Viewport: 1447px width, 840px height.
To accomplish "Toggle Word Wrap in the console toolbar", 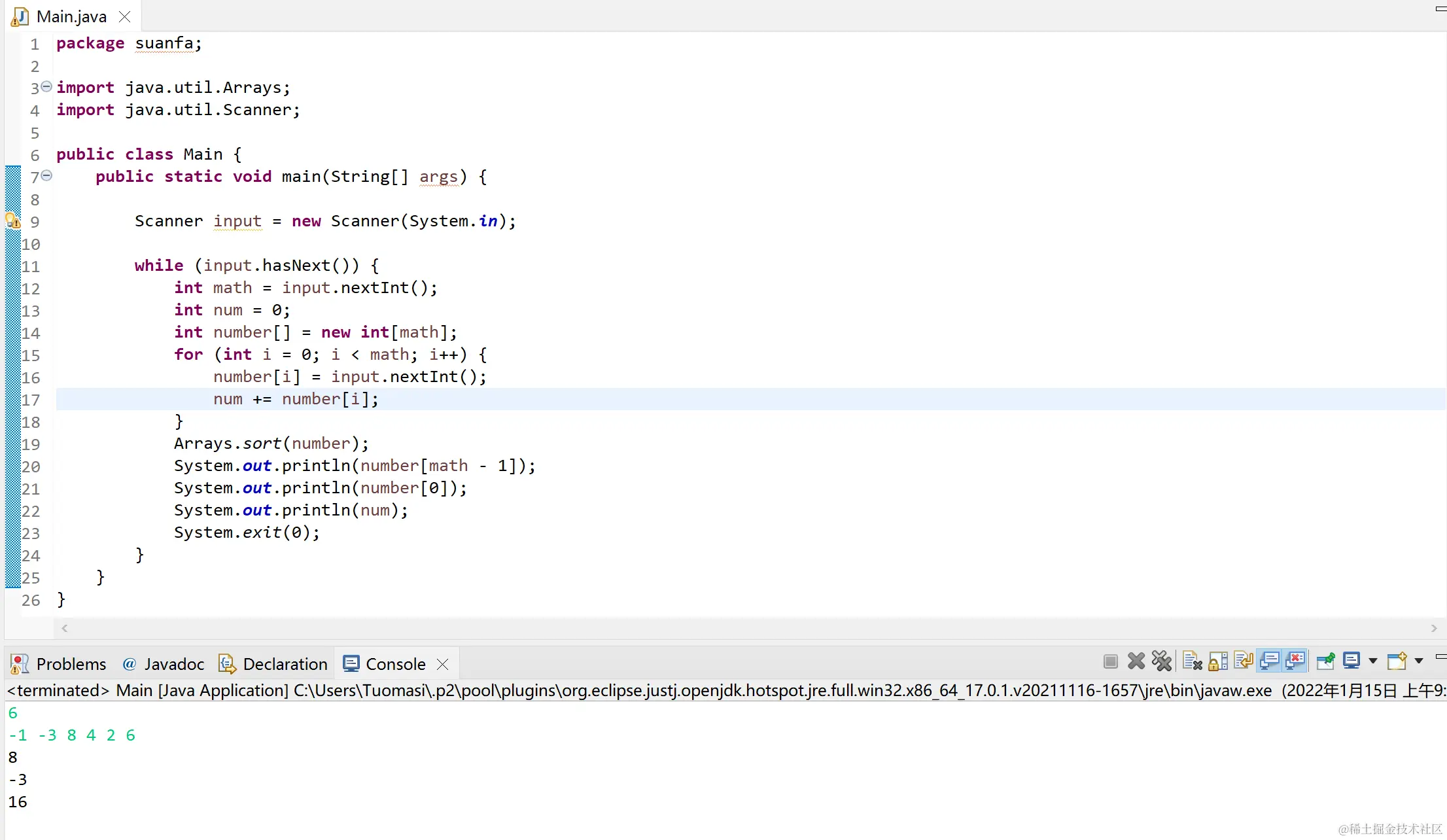I will 1243,661.
